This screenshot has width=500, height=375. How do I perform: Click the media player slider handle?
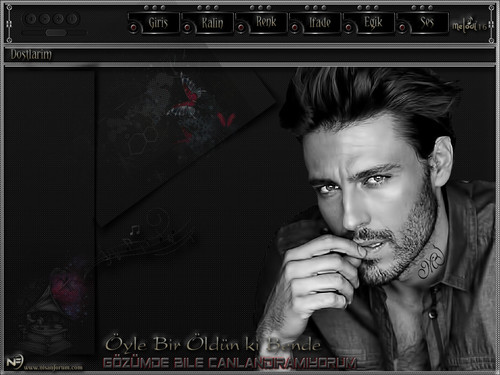point(56,33)
